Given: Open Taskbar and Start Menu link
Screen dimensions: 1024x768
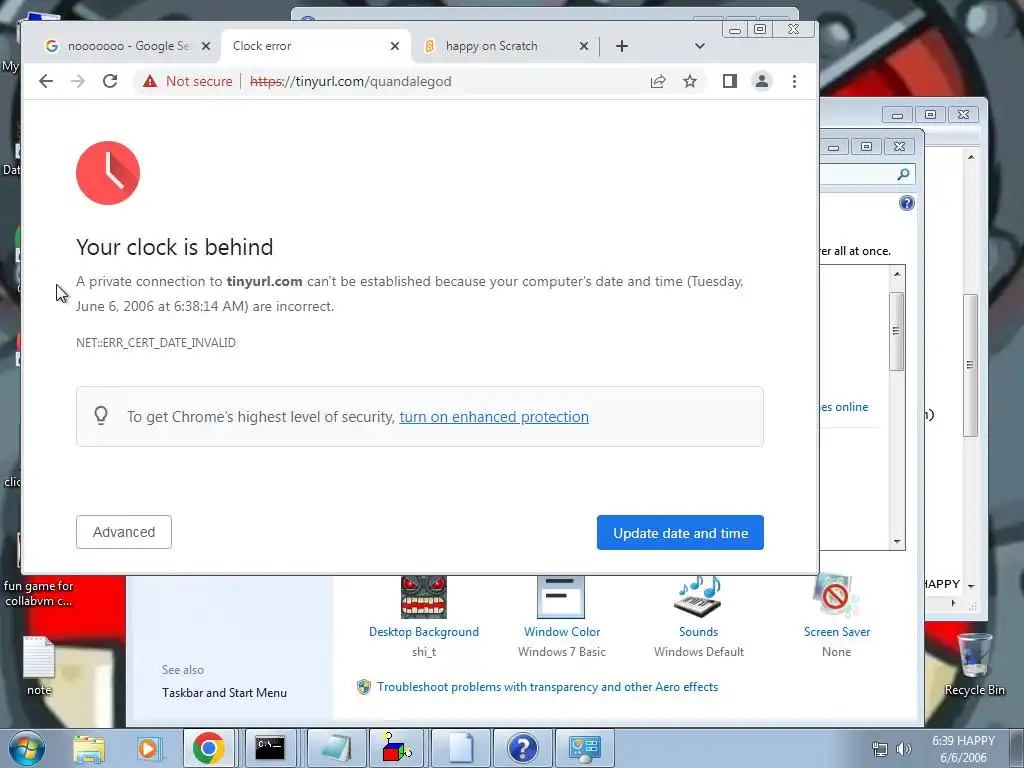Looking at the screenshot, I should [224, 693].
